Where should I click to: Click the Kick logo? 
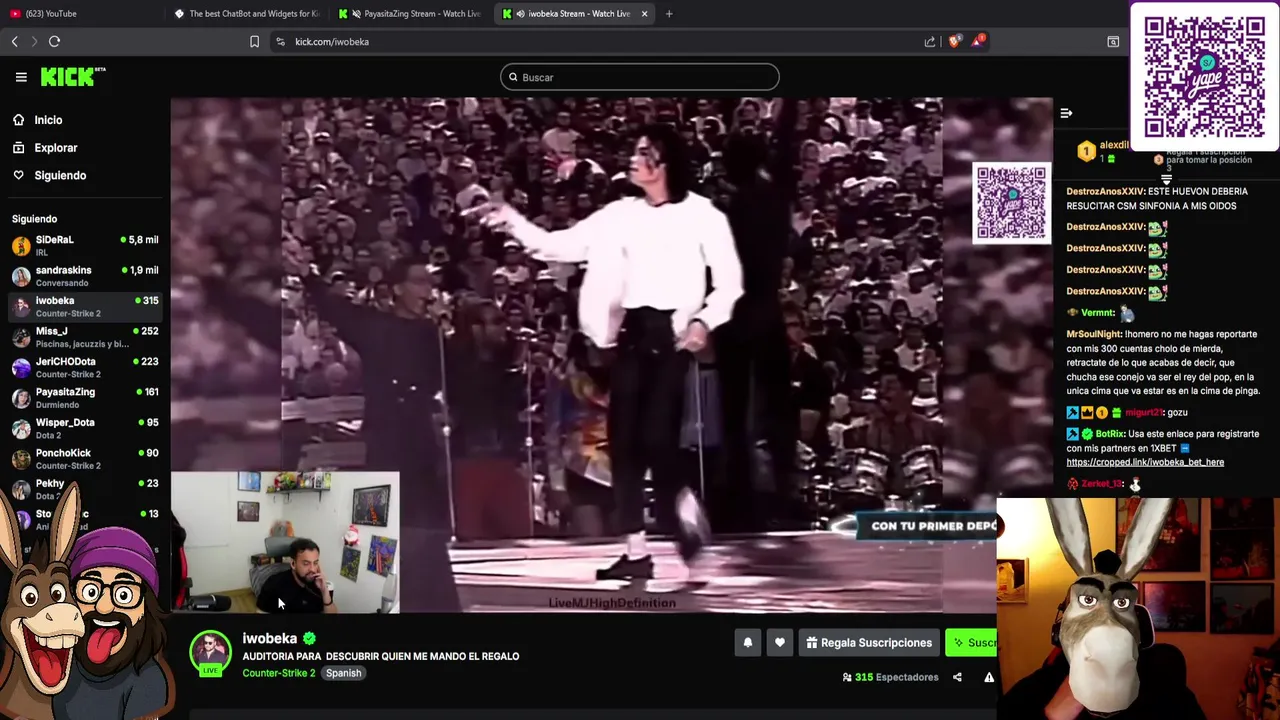tap(73, 77)
